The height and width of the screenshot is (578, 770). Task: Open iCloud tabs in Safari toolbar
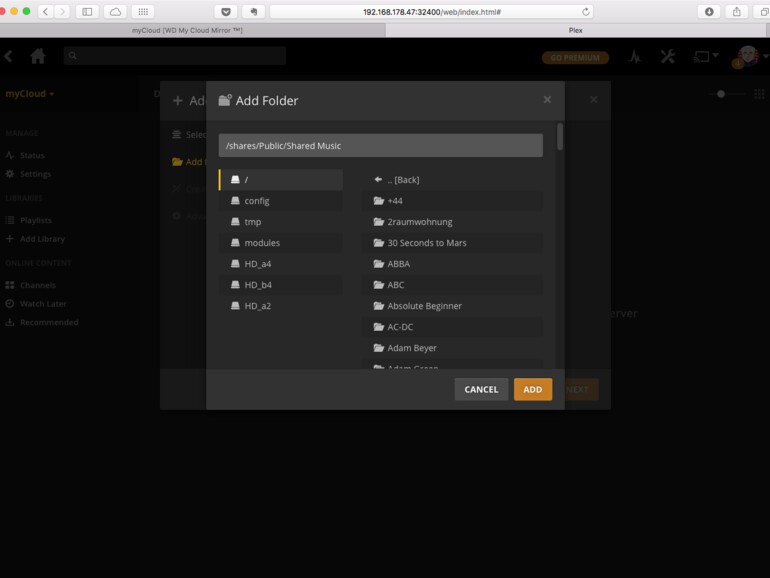click(x=115, y=11)
